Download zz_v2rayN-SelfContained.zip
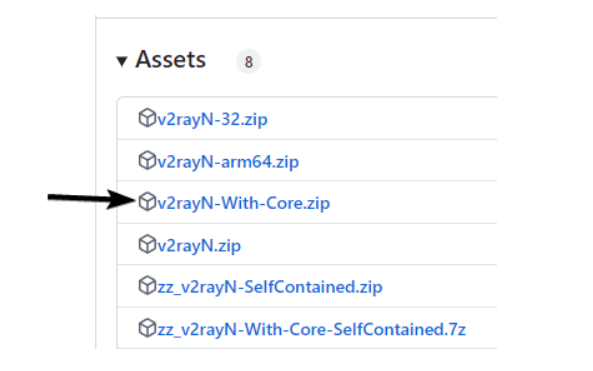Screen dimensions: 593x371 (270, 287)
